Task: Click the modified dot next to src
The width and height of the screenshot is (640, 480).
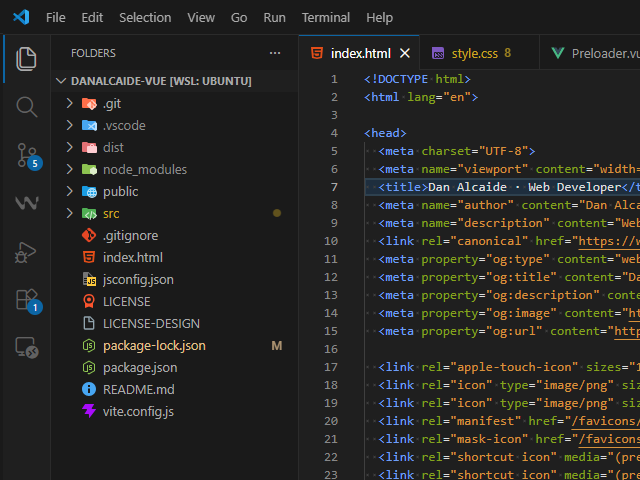Action: coord(277,213)
